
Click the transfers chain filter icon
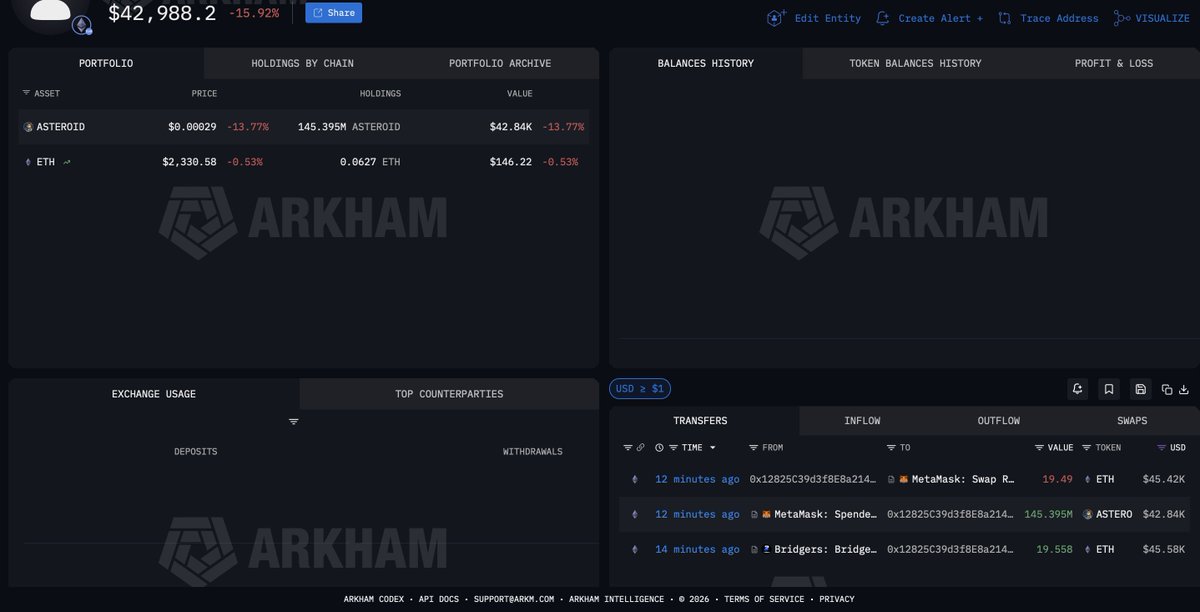pos(628,448)
